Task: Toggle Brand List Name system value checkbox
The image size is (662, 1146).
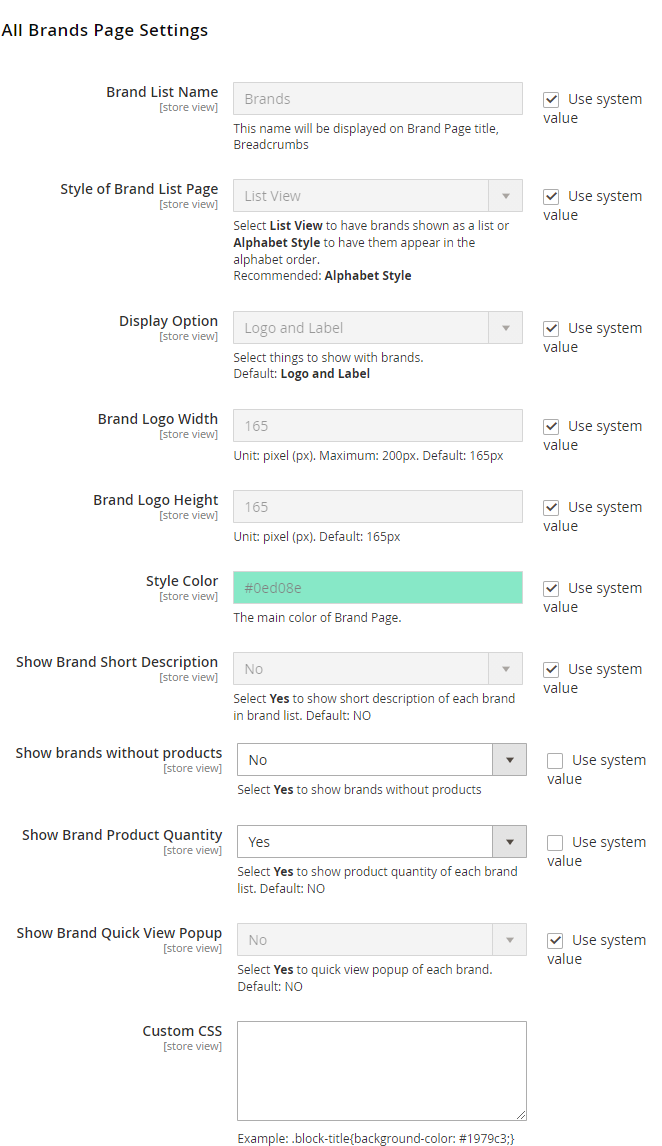Action: (551, 100)
